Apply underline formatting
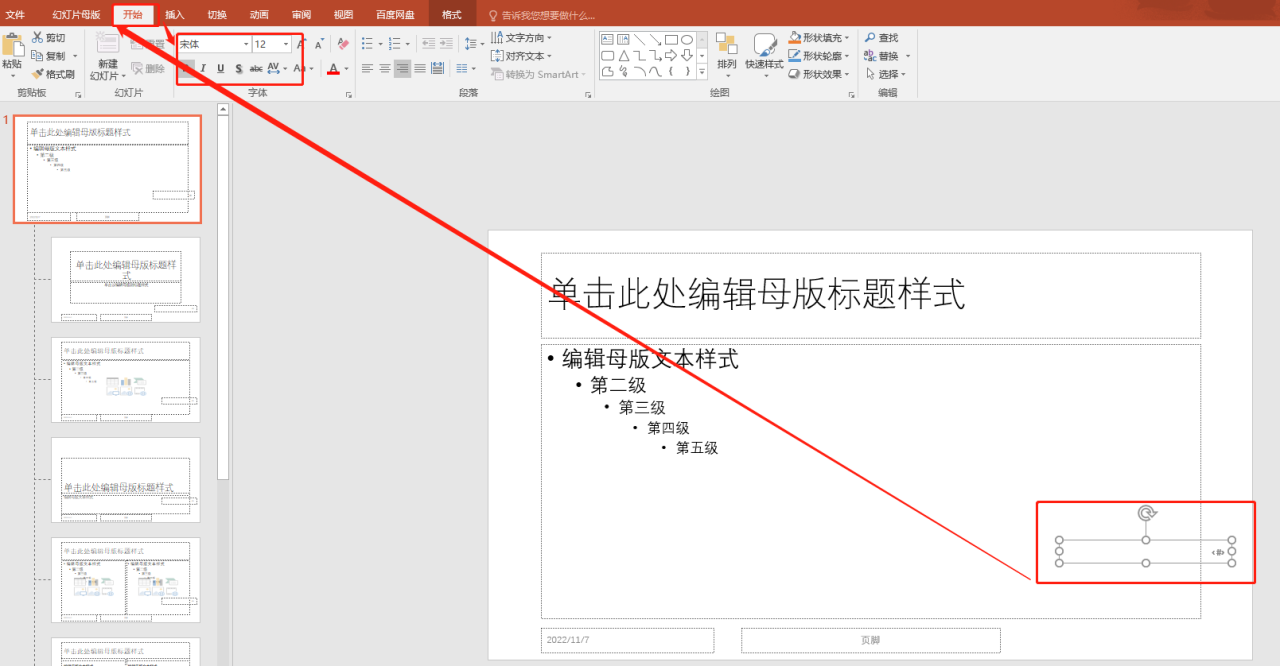 pos(220,68)
